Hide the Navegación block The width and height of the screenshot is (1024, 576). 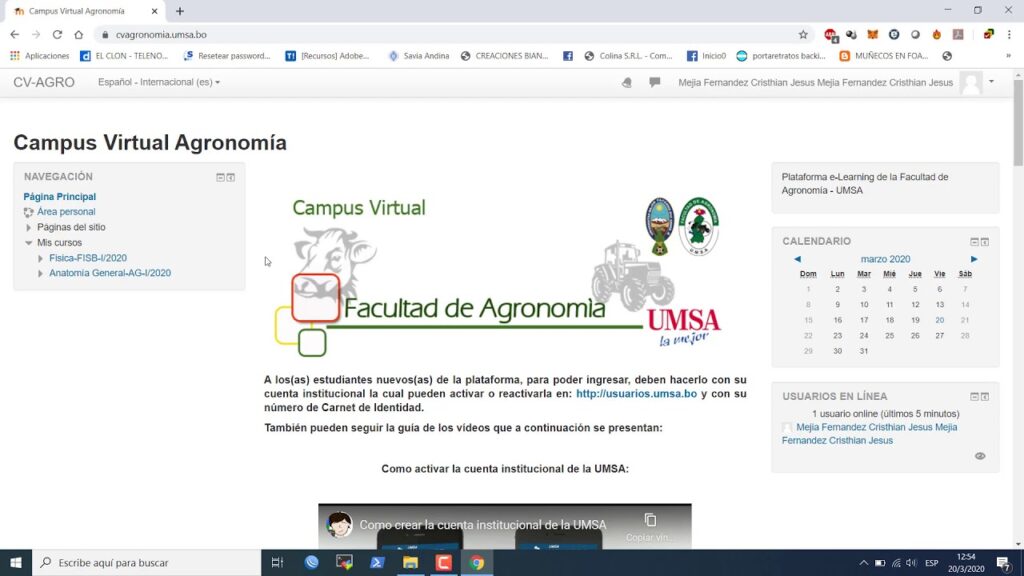coord(220,177)
